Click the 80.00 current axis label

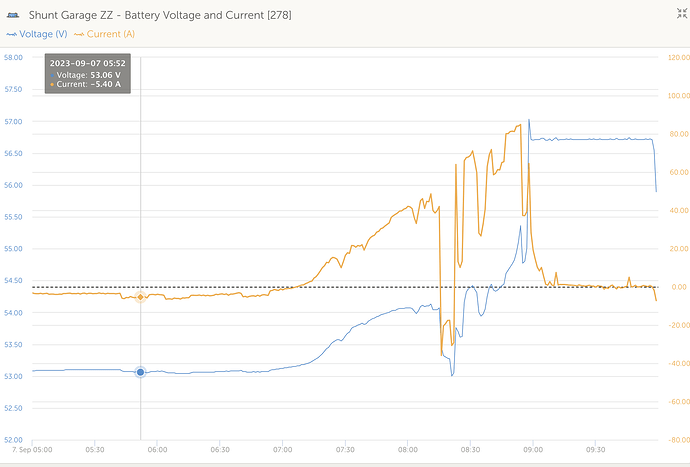tap(679, 134)
